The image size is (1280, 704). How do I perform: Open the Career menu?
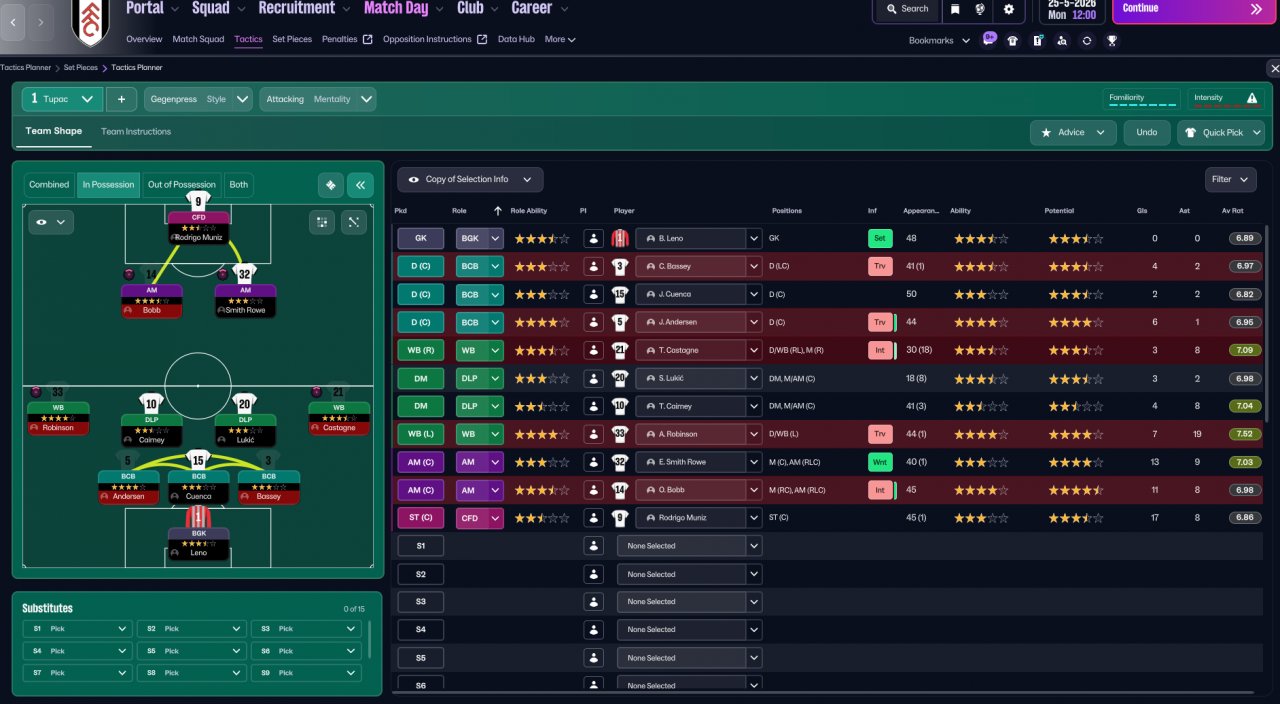click(539, 9)
